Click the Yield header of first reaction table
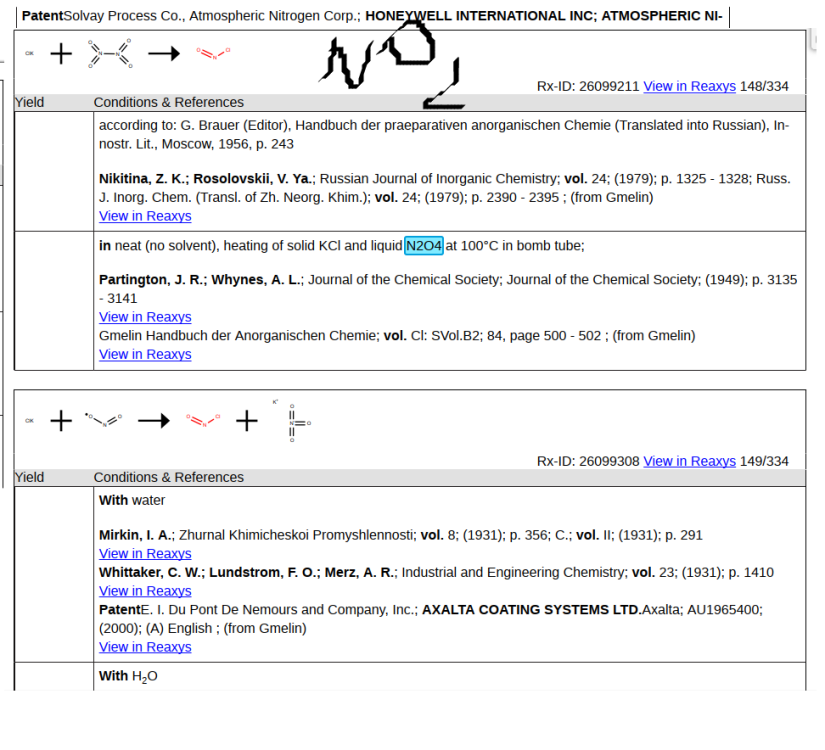This screenshot has height=750, width=825. pyautogui.click(x=29, y=102)
